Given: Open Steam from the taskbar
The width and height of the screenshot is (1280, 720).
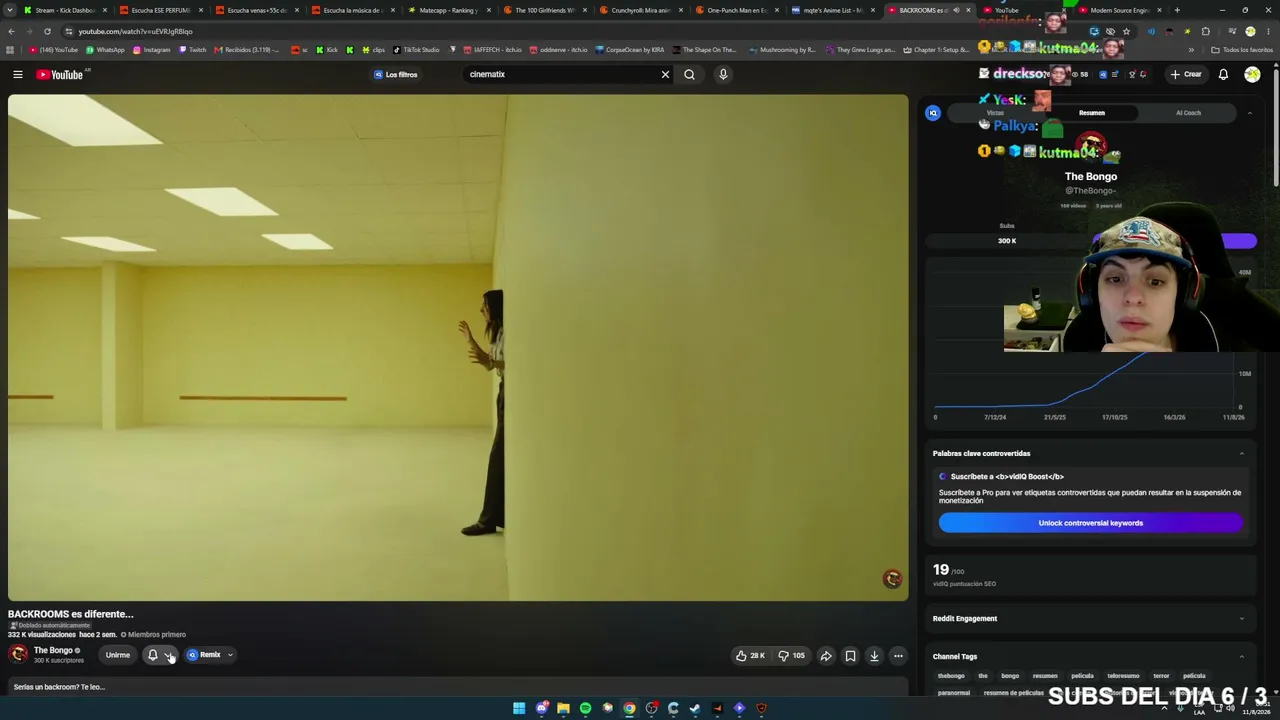Looking at the screenshot, I should click(x=695, y=708).
